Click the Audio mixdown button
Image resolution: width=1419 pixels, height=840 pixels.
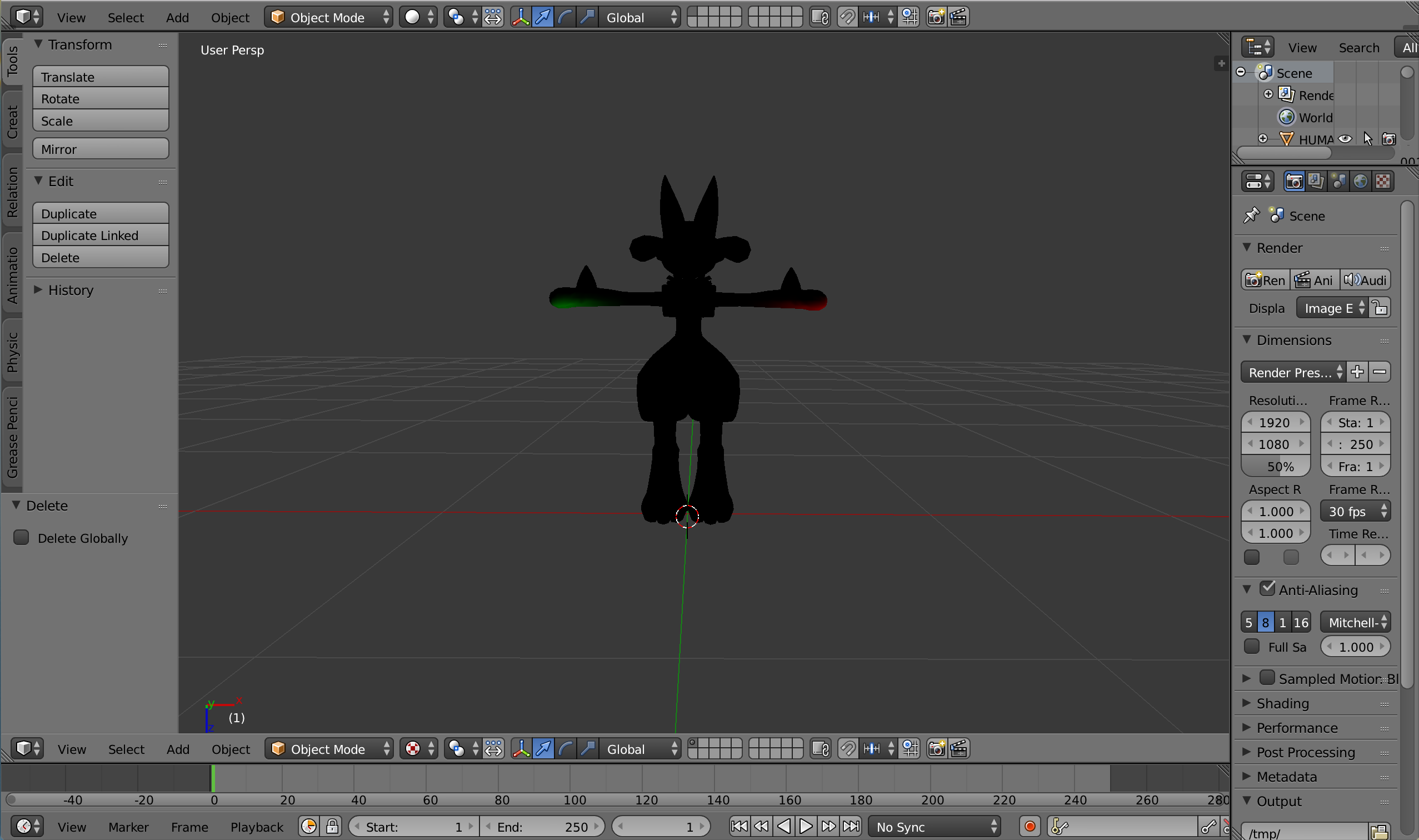[1365, 279]
